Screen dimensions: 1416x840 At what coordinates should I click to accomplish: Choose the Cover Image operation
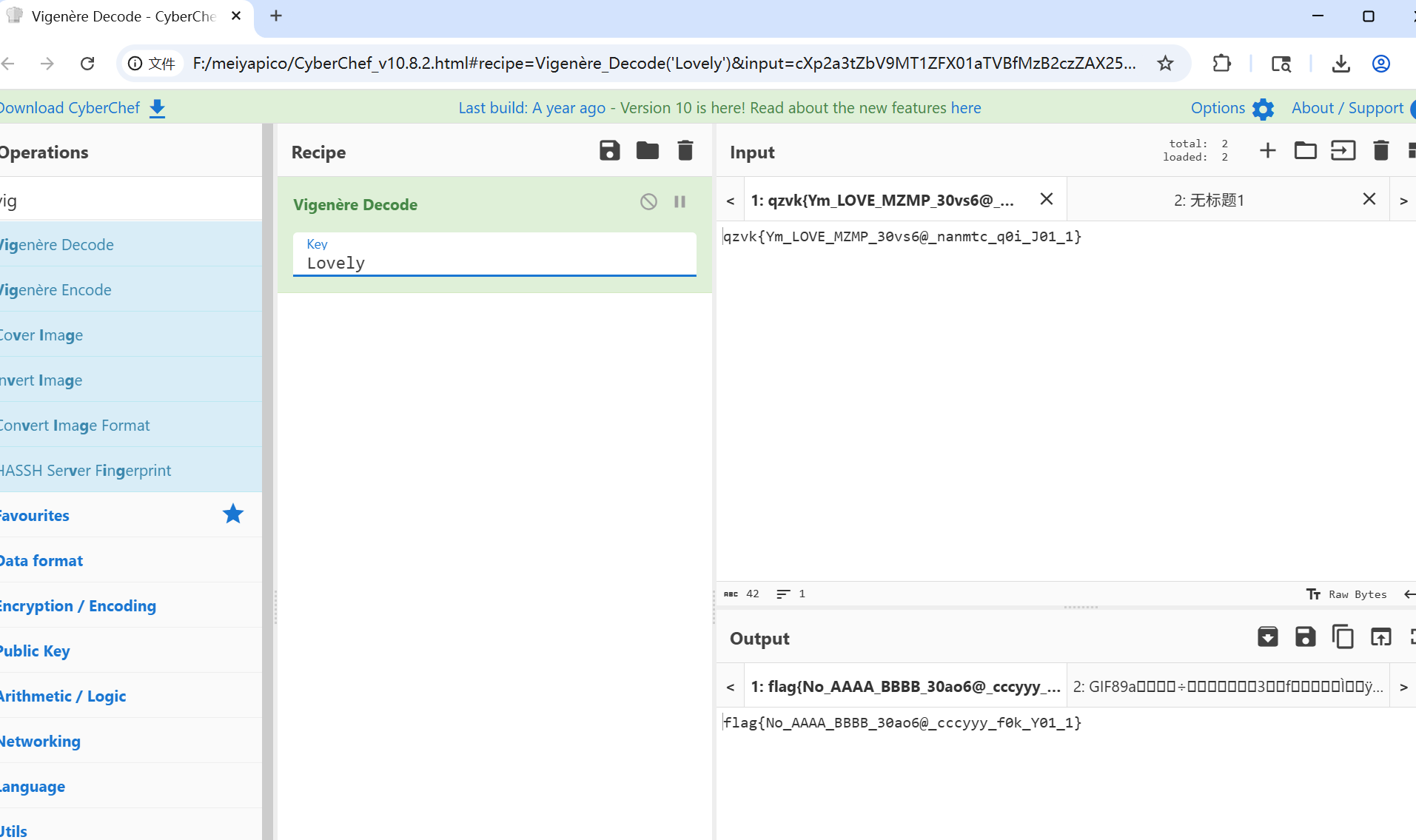(x=131, y=335)
